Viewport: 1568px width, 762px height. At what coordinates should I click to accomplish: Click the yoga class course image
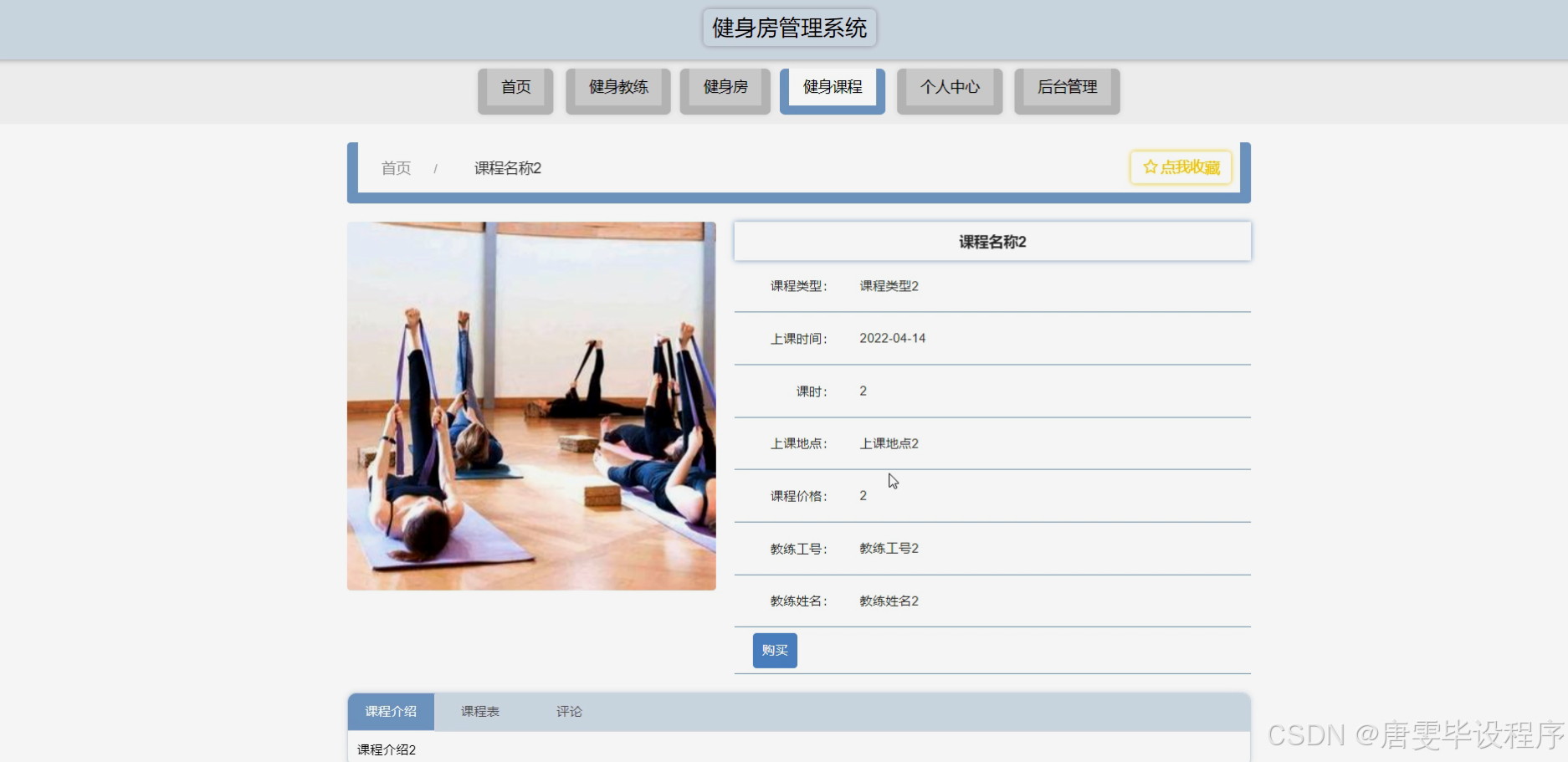(531, 406)
